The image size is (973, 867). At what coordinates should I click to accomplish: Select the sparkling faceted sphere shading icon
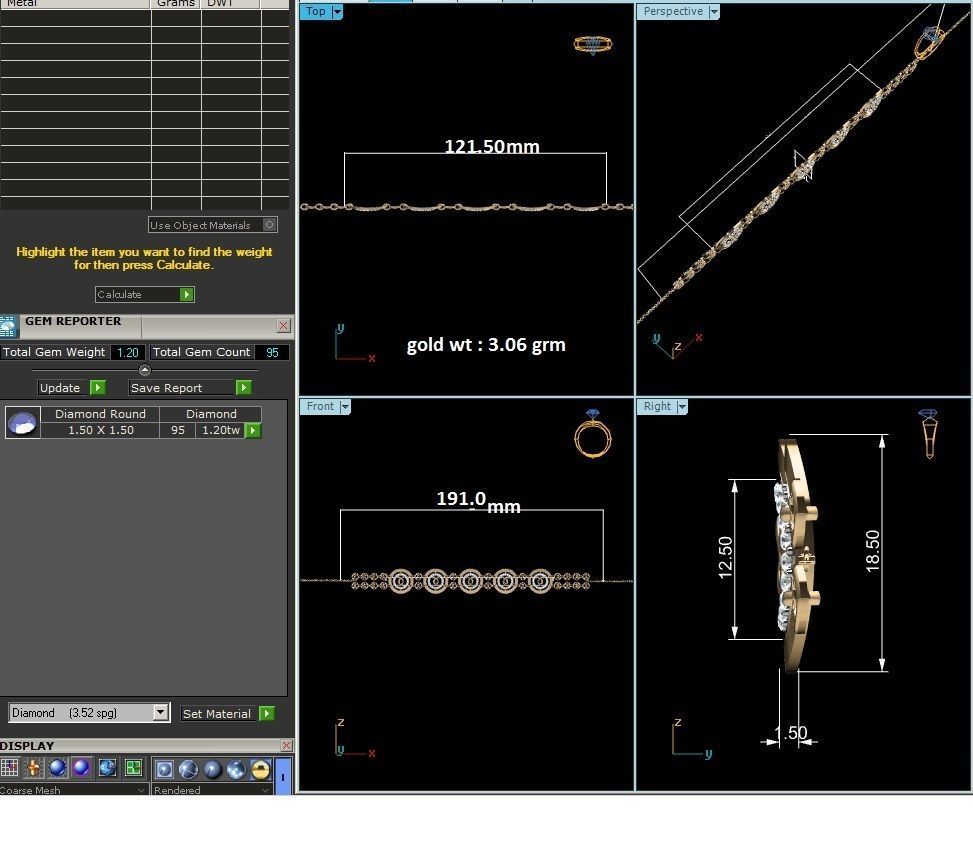(236, 770)
